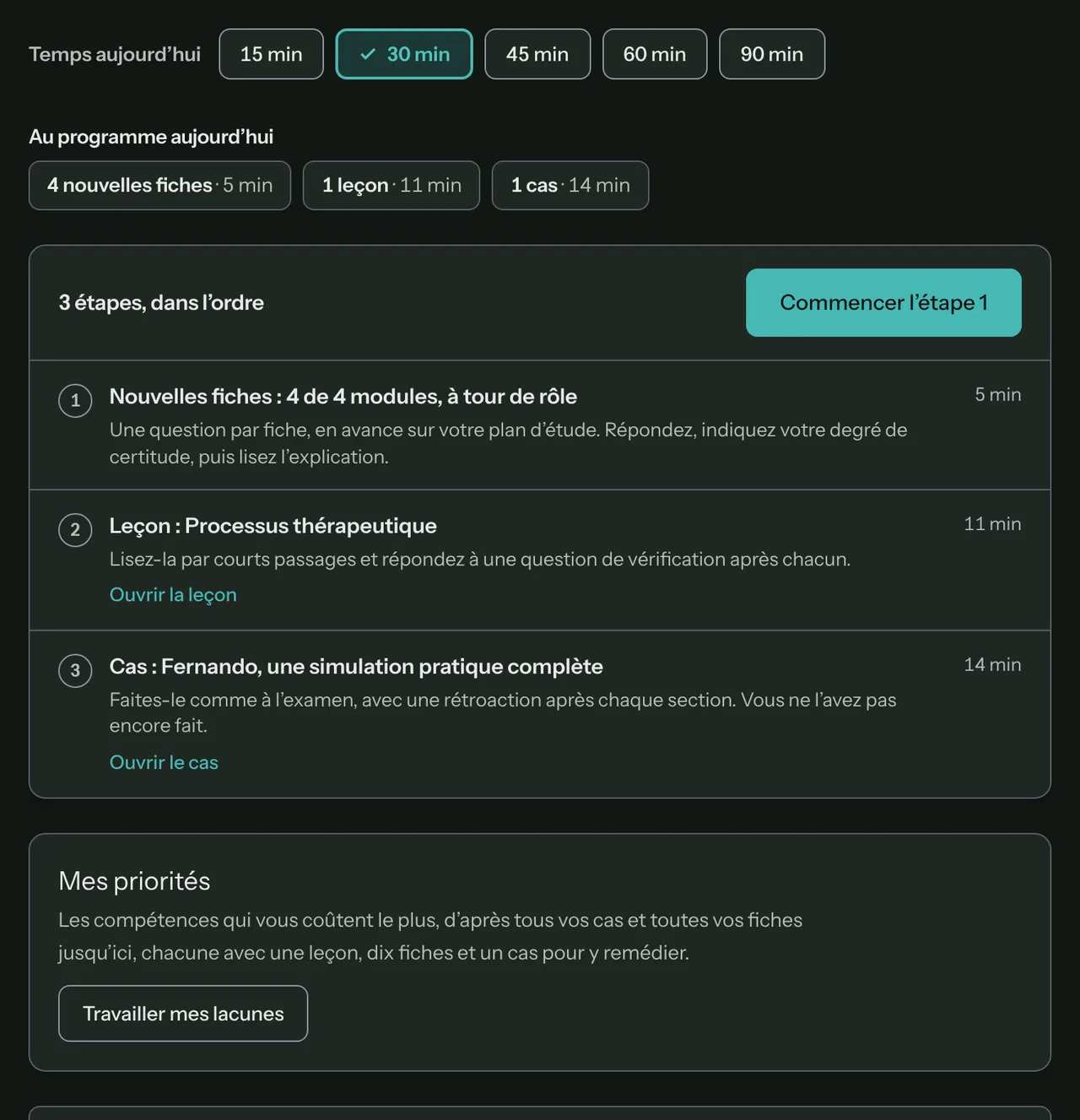Set today's time to 90 min
The height and width of the screenshot is (1120, 1080).
(x=772, y=54)
